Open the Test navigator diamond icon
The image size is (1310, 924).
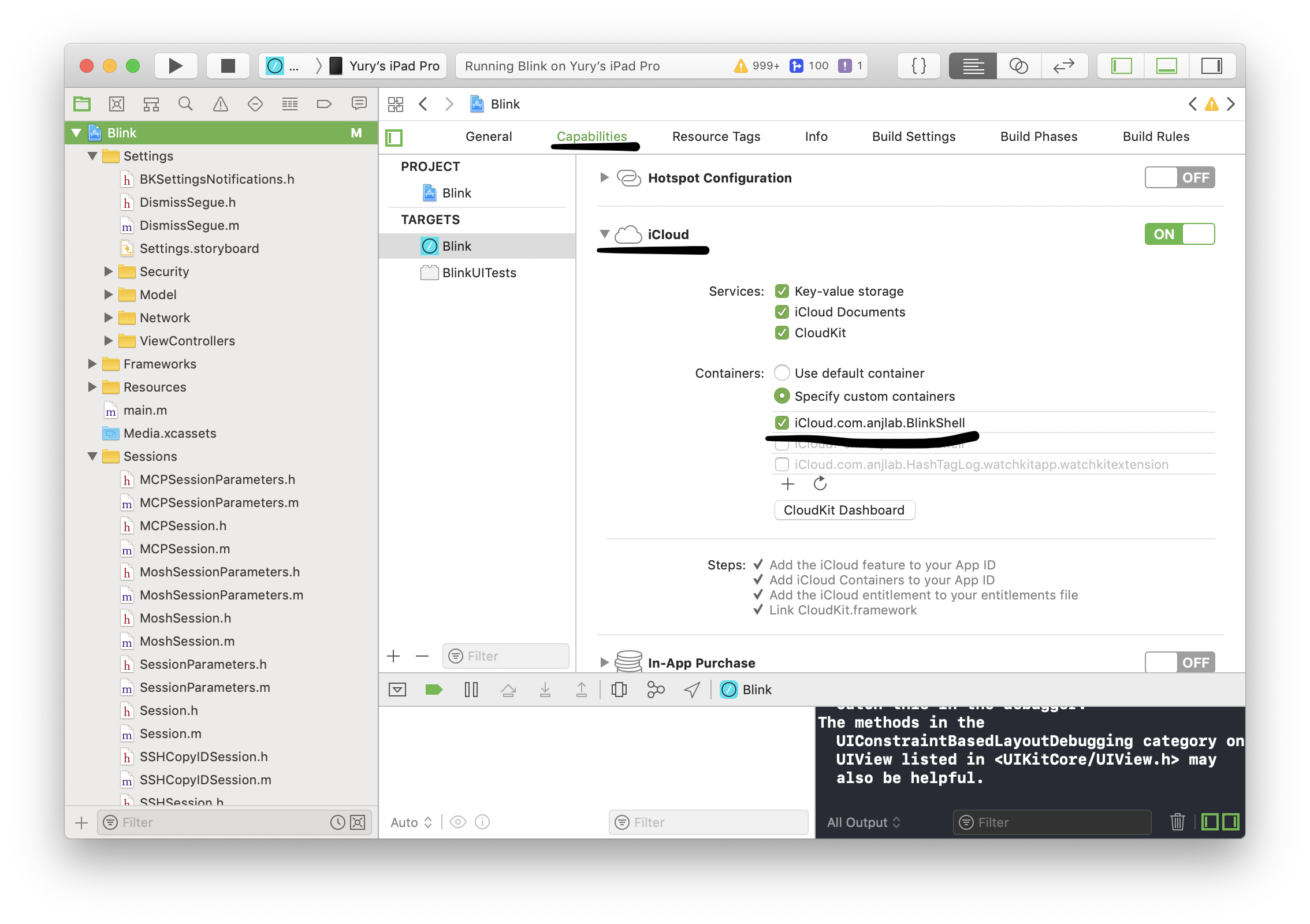[x=255, y=104]
